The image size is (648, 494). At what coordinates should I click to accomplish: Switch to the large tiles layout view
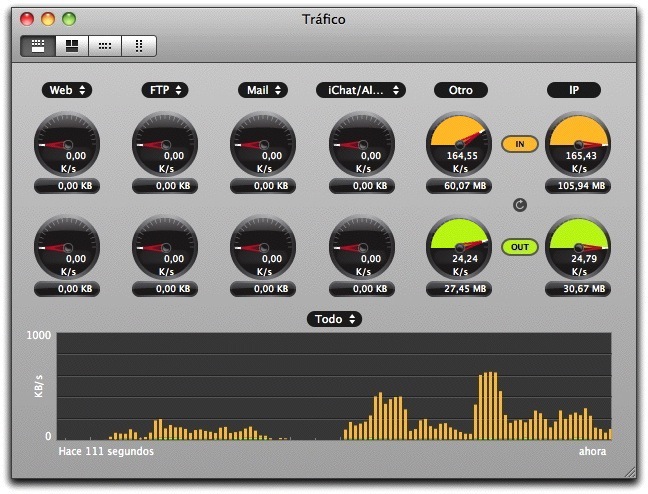click(x=72, y=45)
